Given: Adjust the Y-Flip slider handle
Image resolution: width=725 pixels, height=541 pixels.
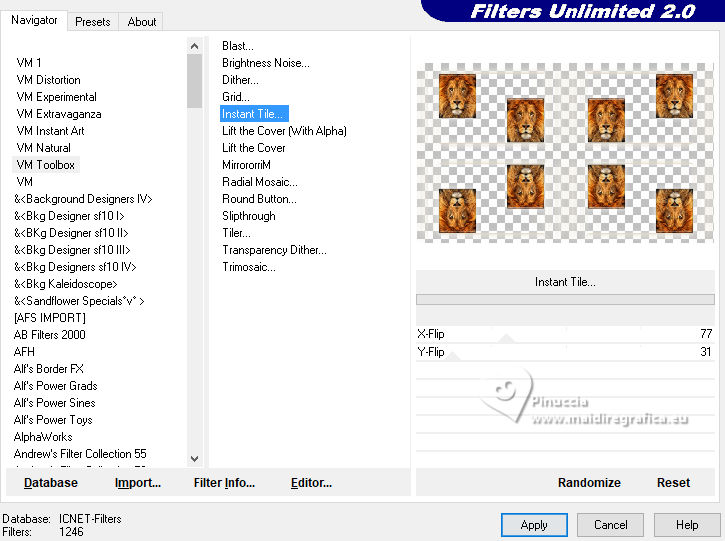Looking at the screenshot, I should coord(454,356).
